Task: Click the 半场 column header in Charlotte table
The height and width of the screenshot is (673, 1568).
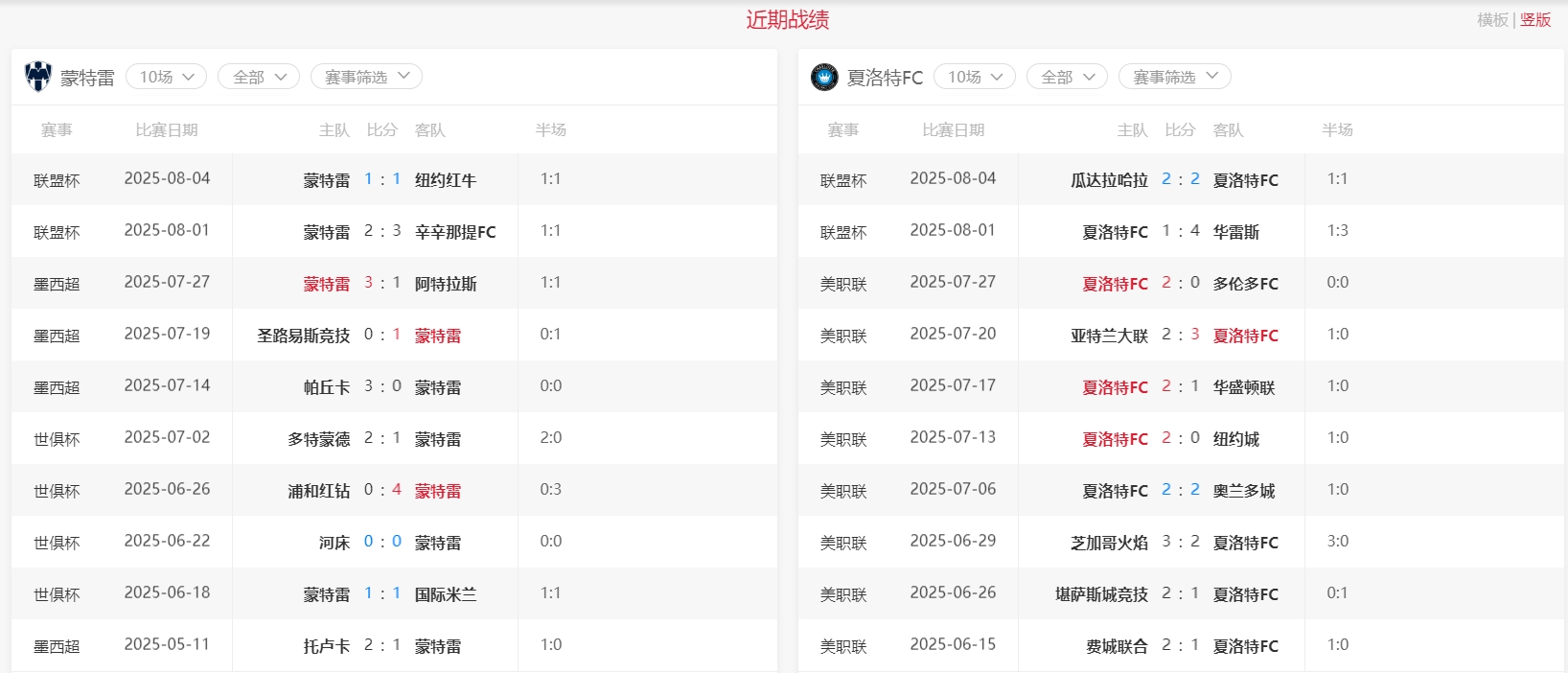Action: (x=1337, y=130)
